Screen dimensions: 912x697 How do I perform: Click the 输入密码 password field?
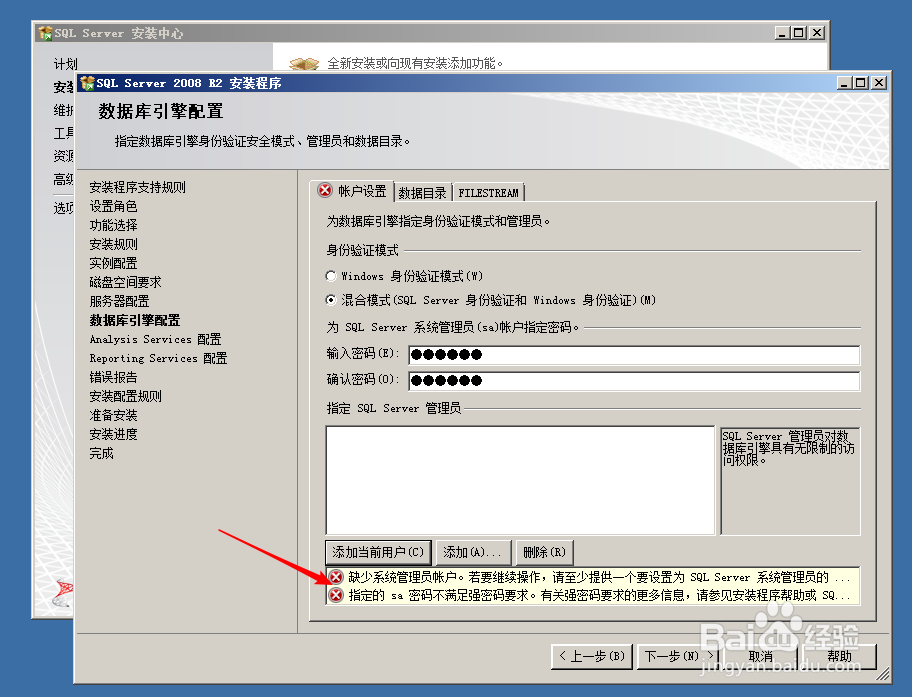click(x=634, y=354)
